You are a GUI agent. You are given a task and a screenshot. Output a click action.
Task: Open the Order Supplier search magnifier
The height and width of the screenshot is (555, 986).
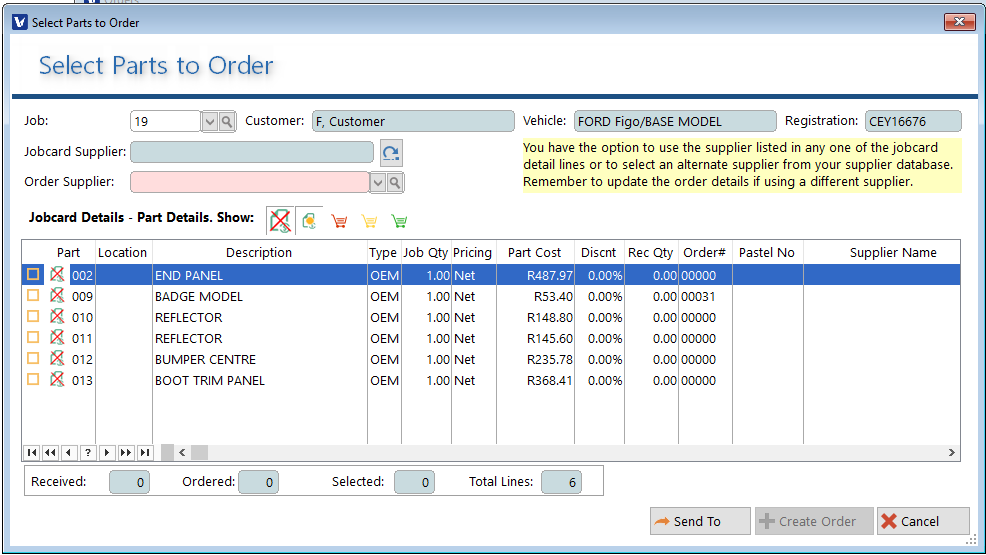395,182
